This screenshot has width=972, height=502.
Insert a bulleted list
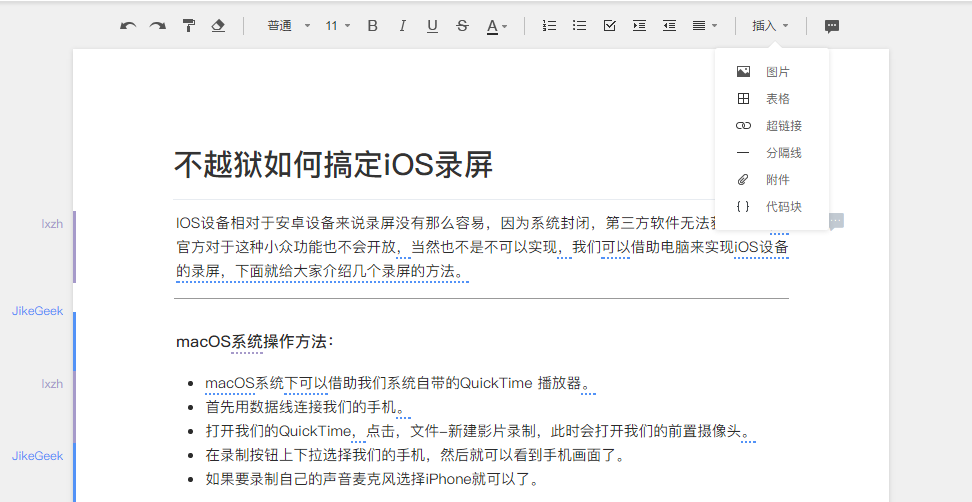pos(579,26)
